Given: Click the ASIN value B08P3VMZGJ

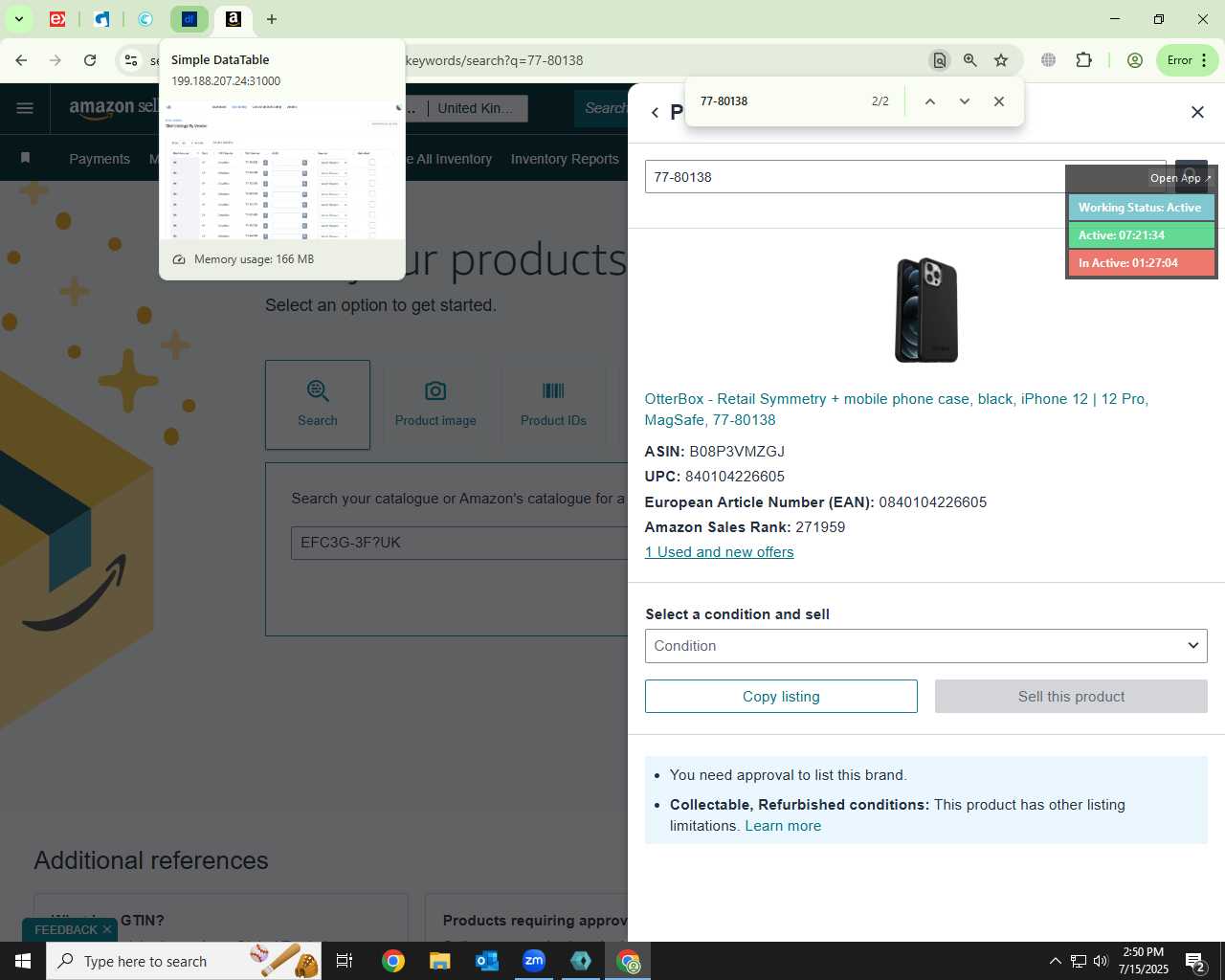Looking at the screenshot, I should click(x=737, y=452).
